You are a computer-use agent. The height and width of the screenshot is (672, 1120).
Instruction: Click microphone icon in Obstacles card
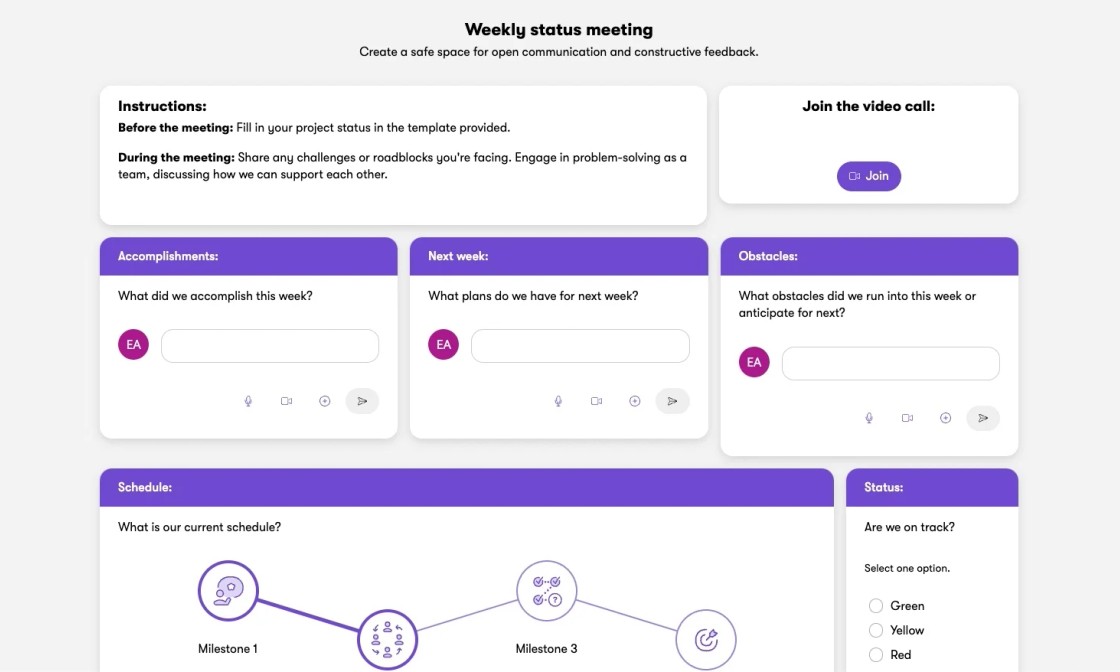[x=869, y=418]
